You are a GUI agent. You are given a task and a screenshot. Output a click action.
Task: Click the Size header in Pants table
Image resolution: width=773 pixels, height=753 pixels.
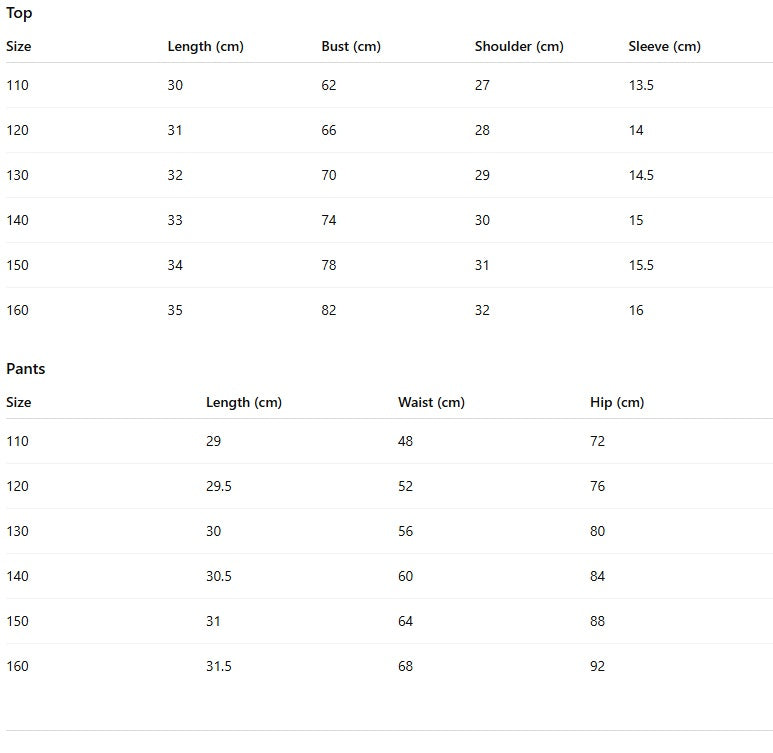[19, 402]
